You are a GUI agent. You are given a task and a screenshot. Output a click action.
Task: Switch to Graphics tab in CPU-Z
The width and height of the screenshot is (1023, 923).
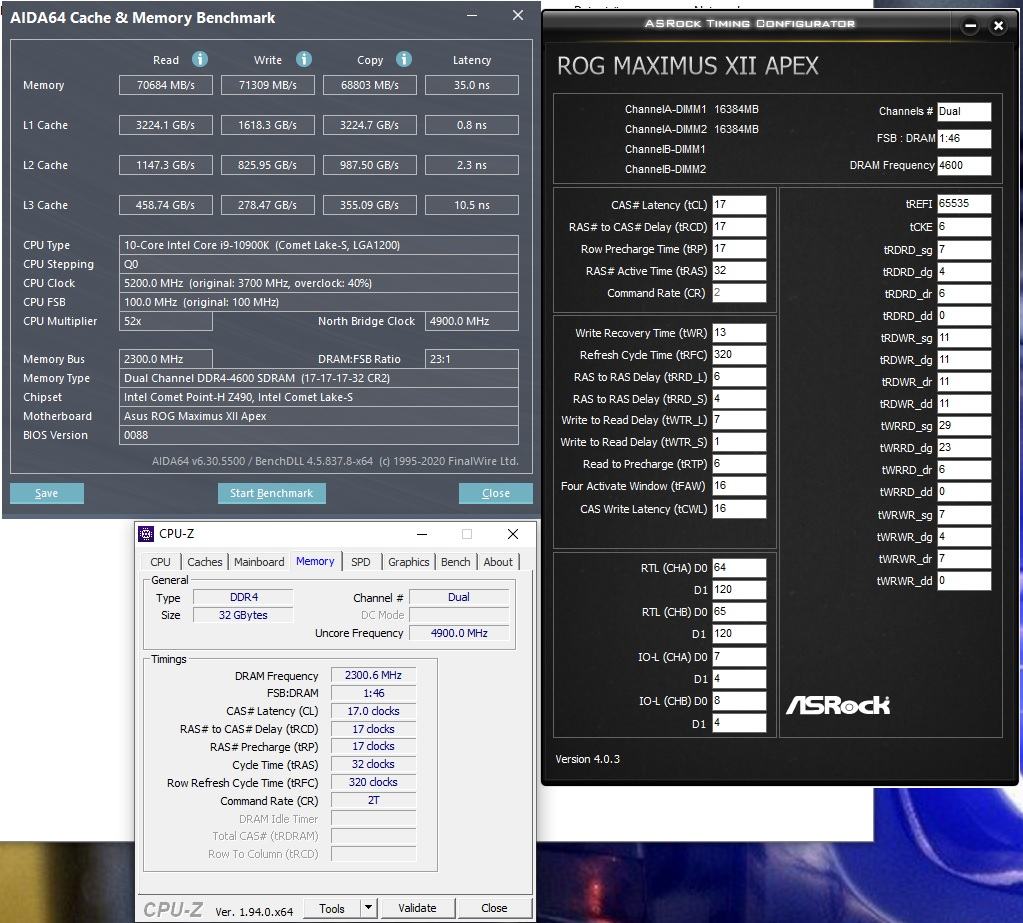408,562
